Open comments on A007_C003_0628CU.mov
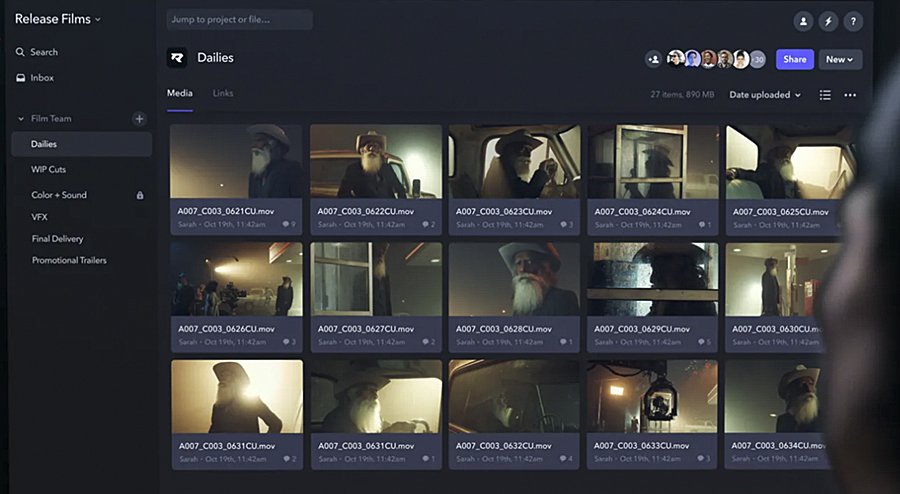900x494 pixels. [x=567, y=341]
